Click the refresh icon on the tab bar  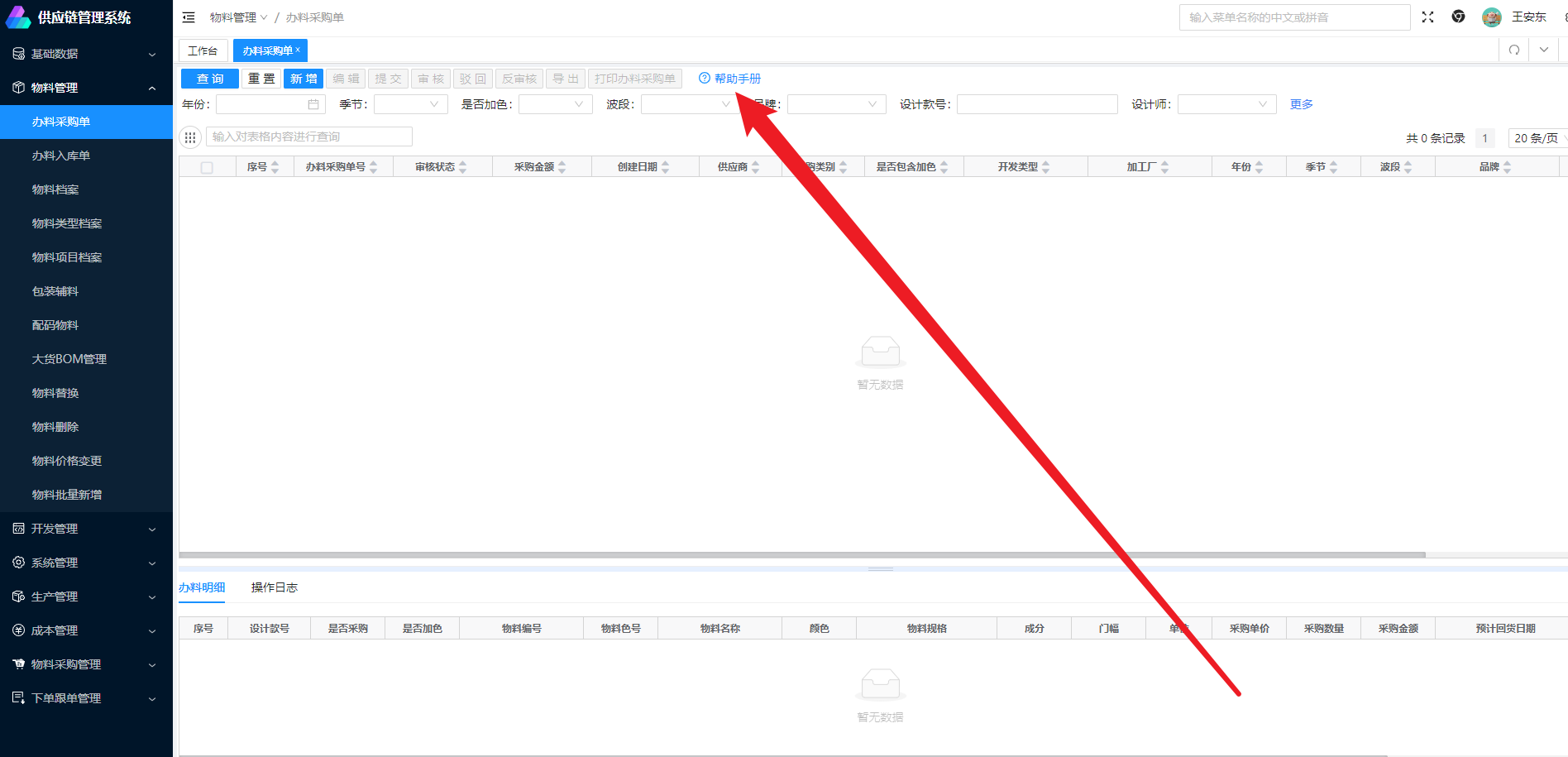point(1513,50)
